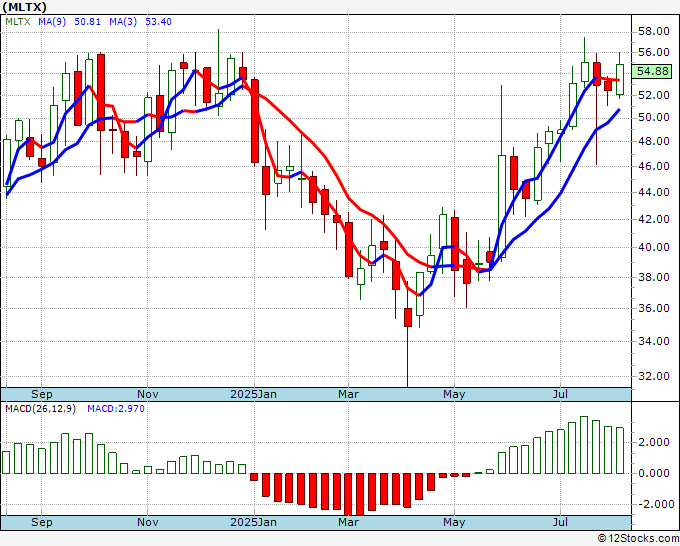
Task: Click the 52.00 price axis label
Action: coord(654,95)
